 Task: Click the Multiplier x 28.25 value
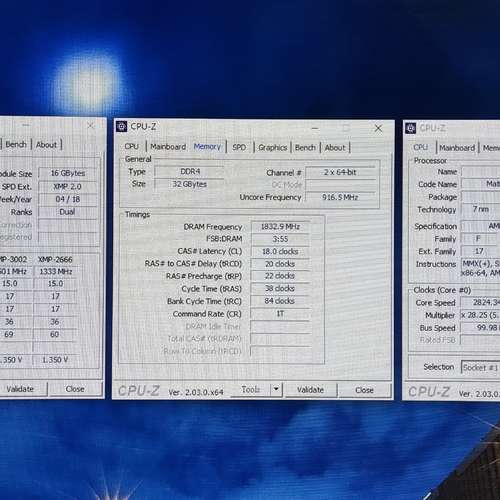[481, 315]
